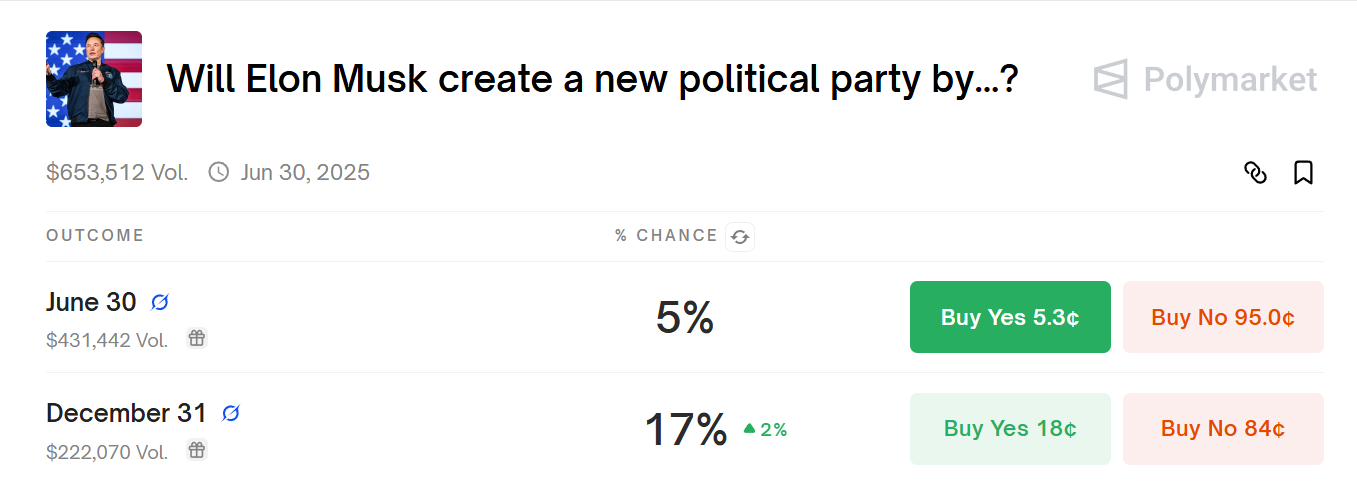Select the 5% chance value
Viewport: 1357px width, 499px height.
tap(685, 317)
